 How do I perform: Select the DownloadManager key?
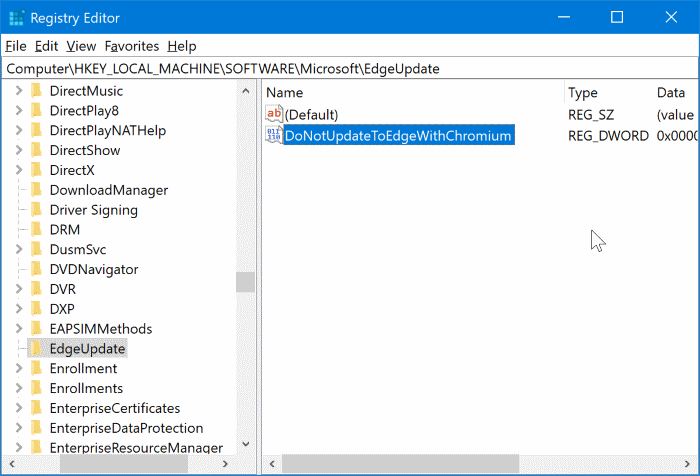pyautogui.click(x=109, y=190)
